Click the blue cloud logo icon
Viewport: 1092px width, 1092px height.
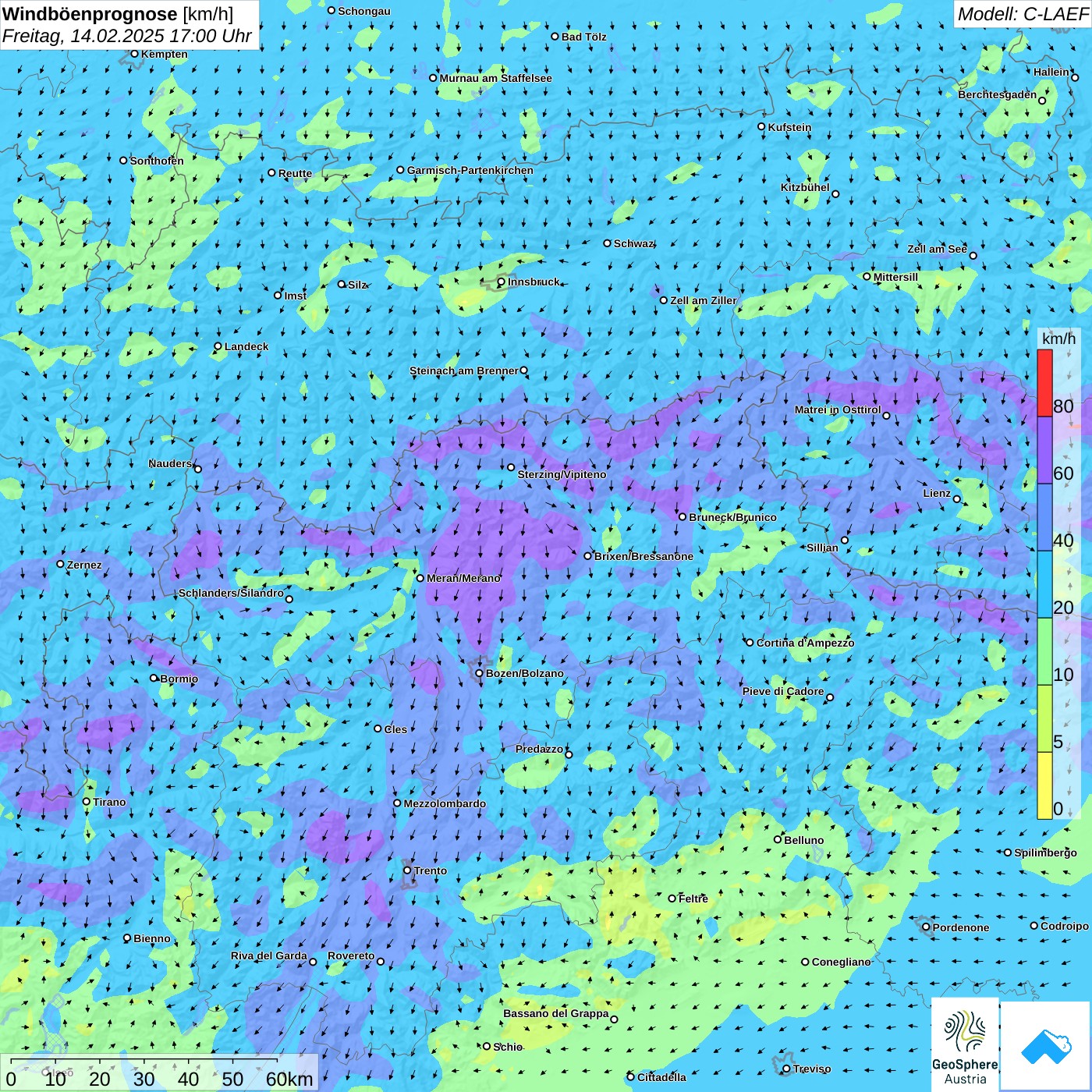pyautogui.click(x=1046, y=1047)
